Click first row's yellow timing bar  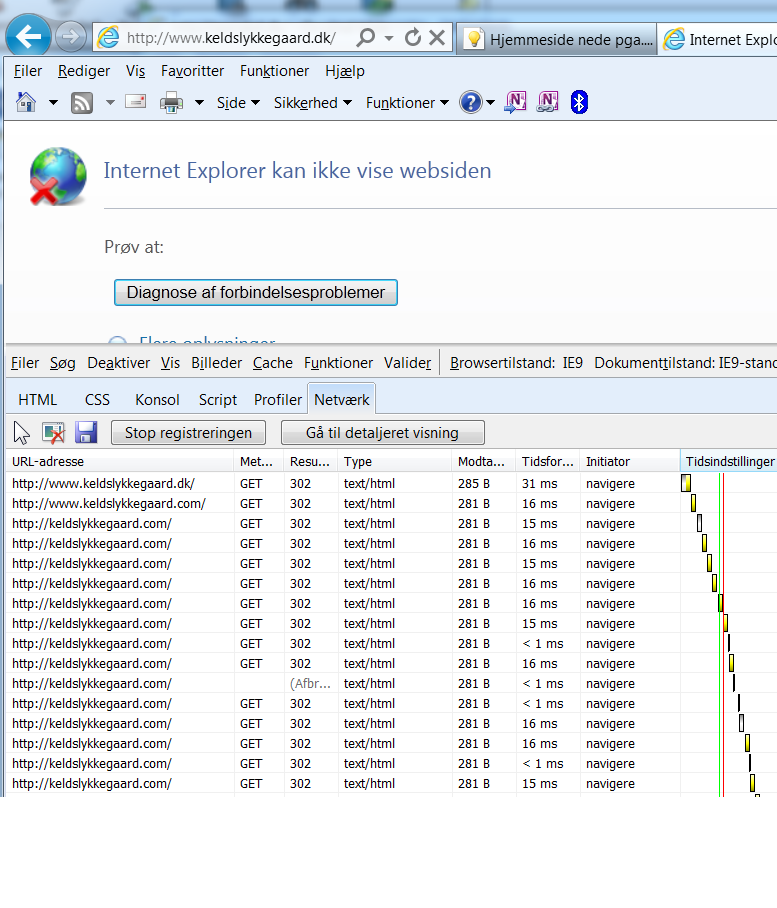[686, 483]
